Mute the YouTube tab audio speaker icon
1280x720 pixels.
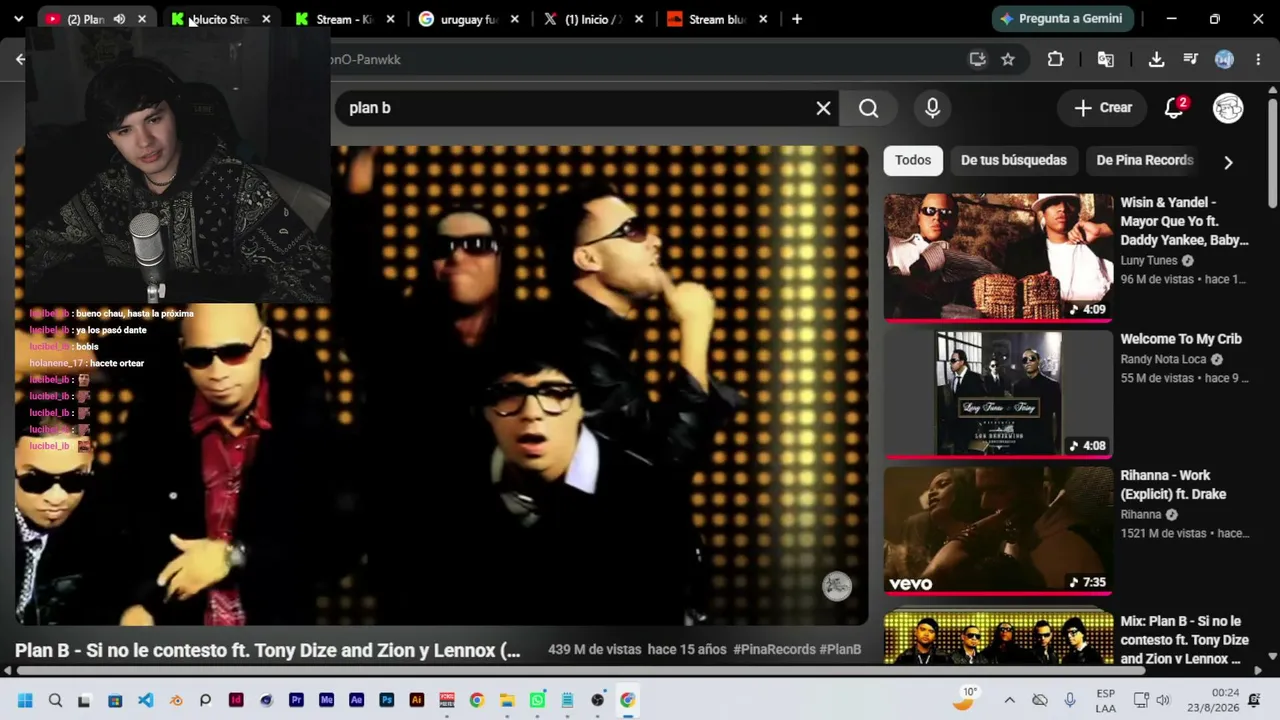point(119,19)
